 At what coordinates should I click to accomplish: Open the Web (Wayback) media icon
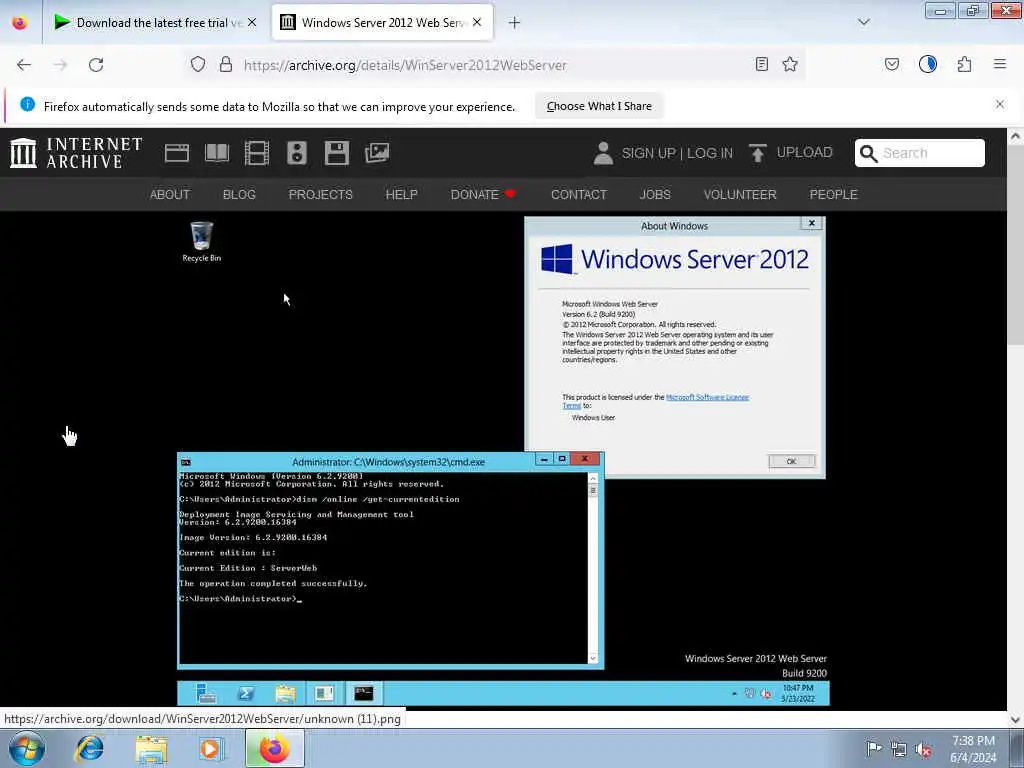coord(177,153)
